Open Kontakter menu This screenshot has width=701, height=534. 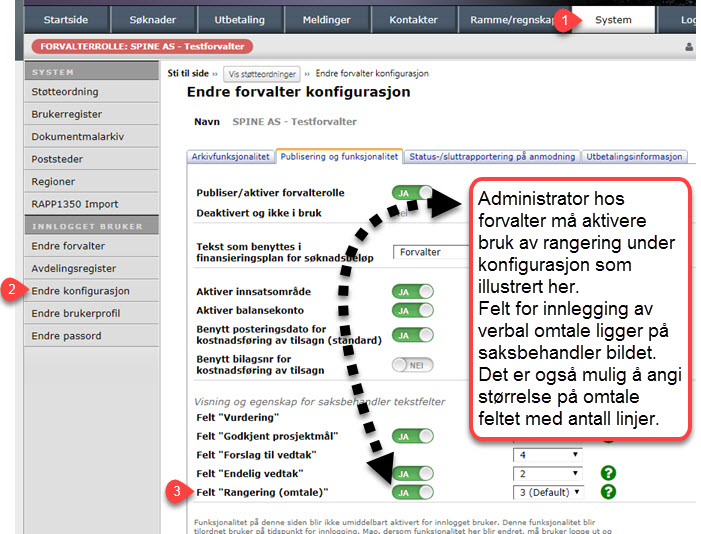(414, 20)
